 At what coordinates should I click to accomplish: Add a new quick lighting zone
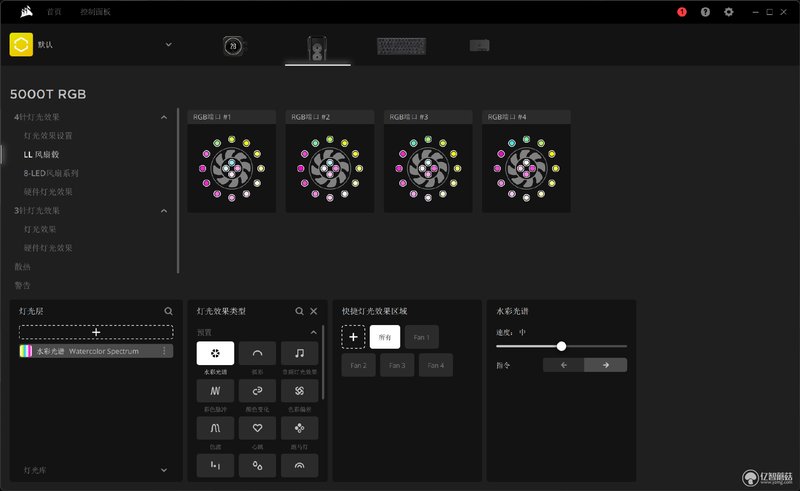pos(353,337)
